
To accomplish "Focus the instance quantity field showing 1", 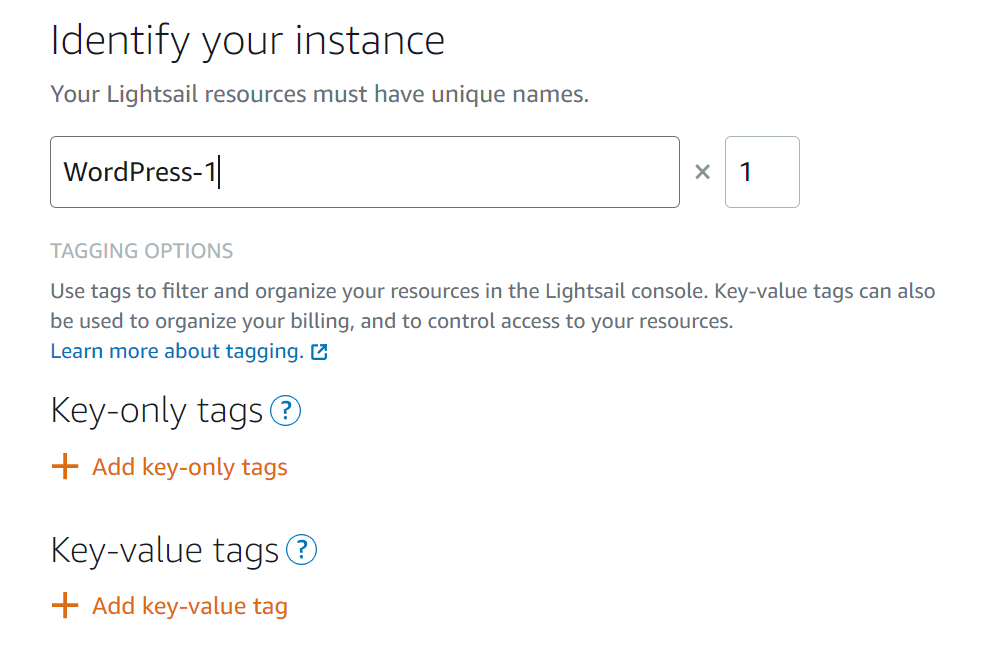I will click(762, 172).
